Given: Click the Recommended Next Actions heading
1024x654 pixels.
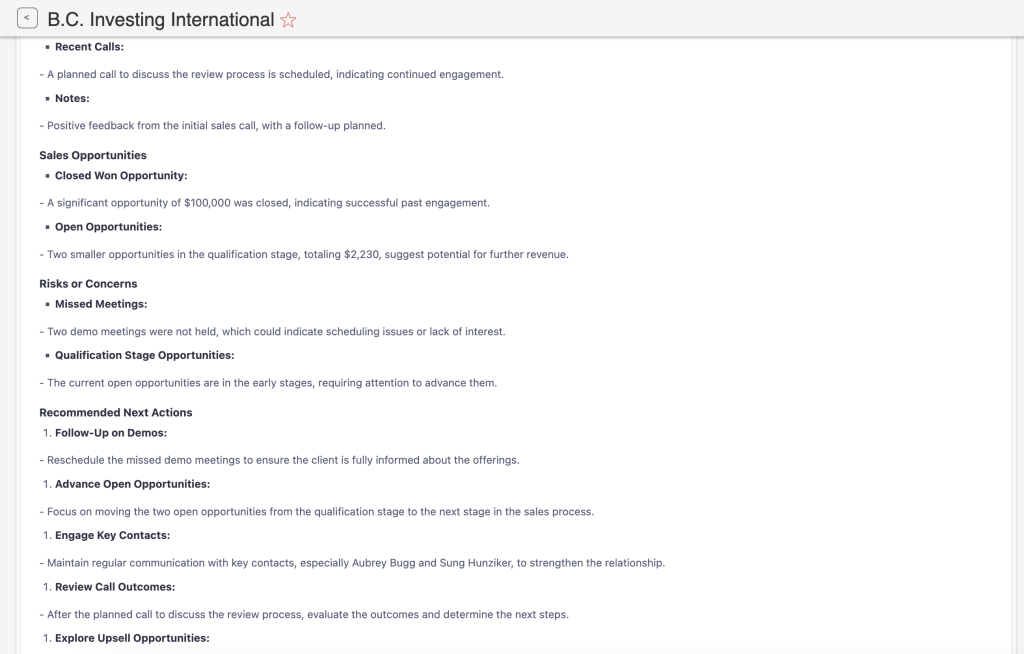Looking at the screenshot, I should coord(115,412).
